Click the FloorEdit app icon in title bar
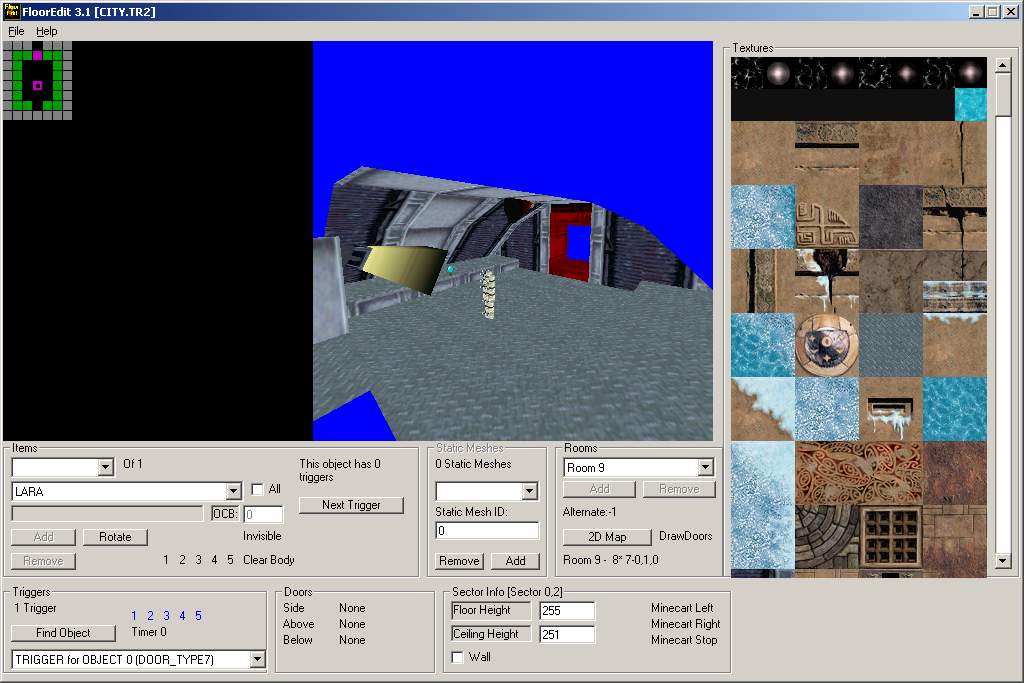The height and width of the screenshot is (683, 1024). (x=11, y=11)
